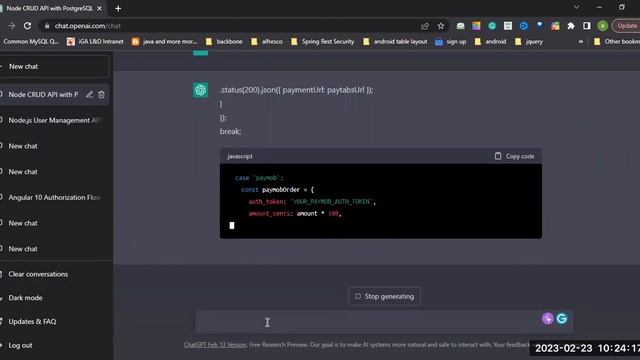View site info with the lock icon
The height and width of the screenshot is (360, 640).
click(x=47, y=26)
